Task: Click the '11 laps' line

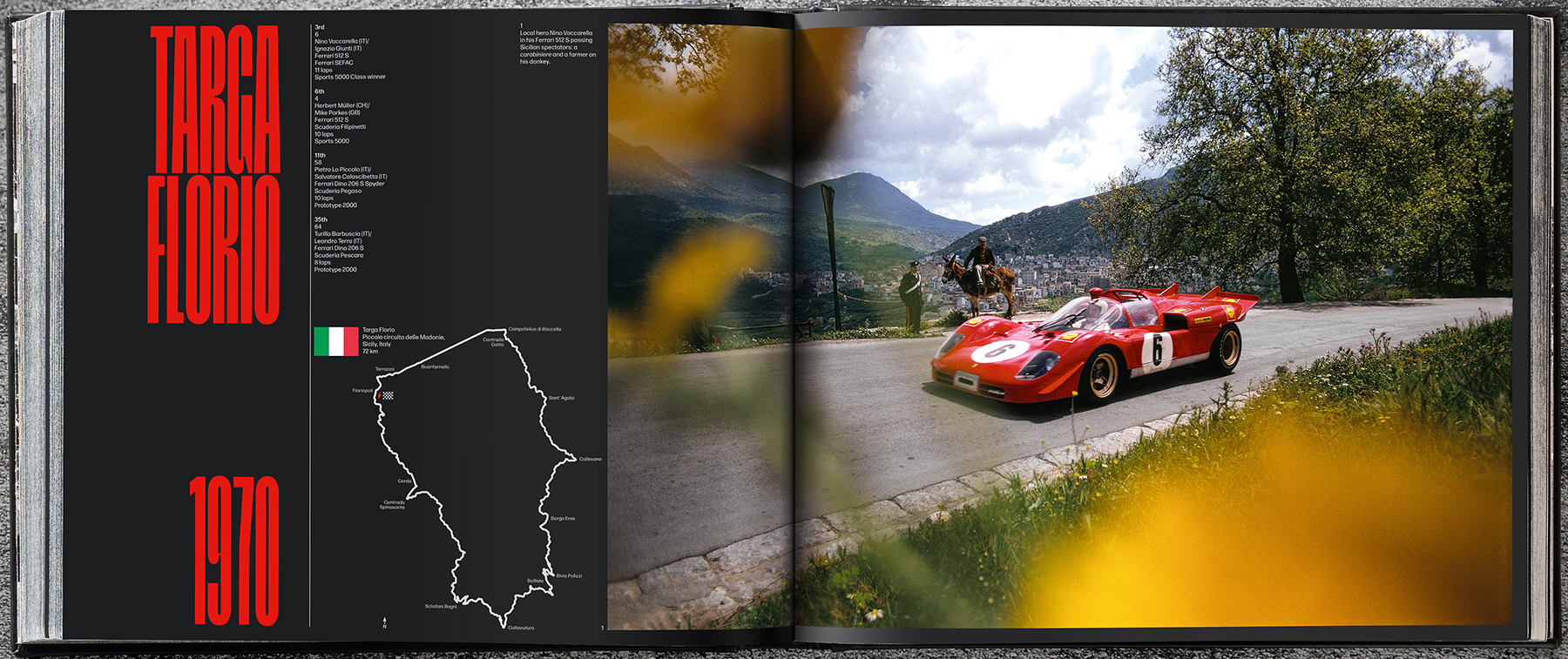Action: [323, 70]
